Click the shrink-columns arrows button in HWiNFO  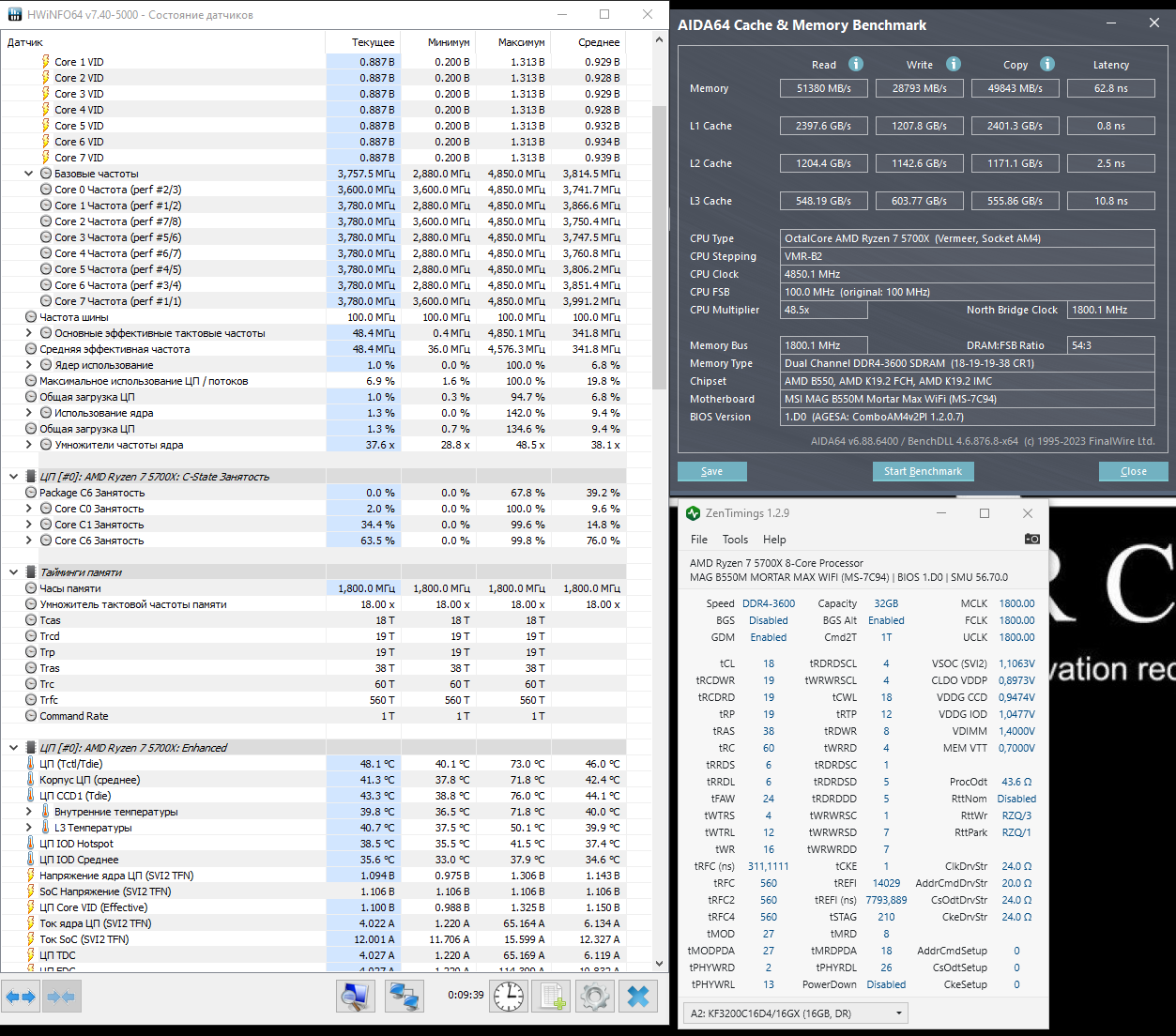coord(61,996)
